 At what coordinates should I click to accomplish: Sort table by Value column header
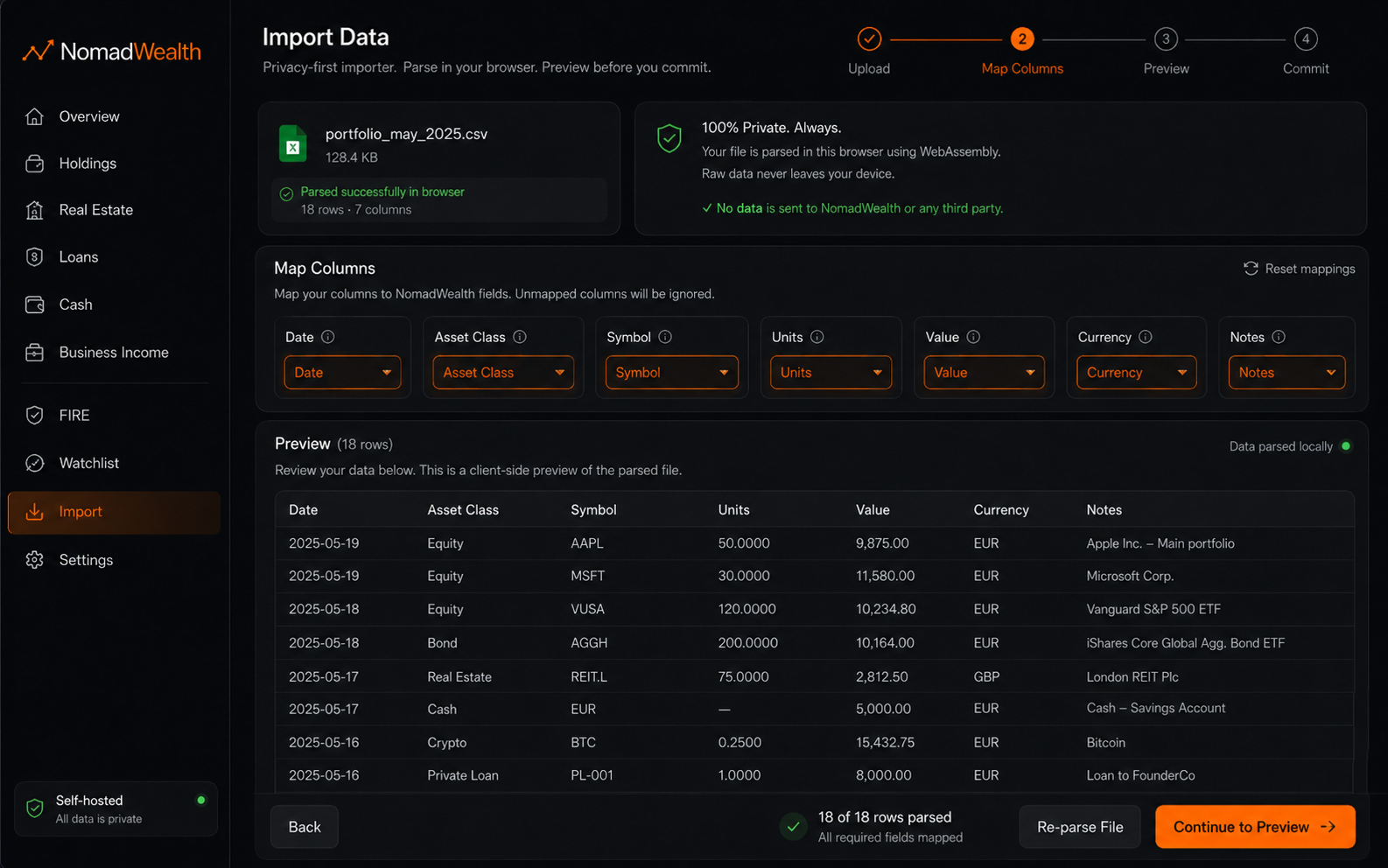coord(873,510)
